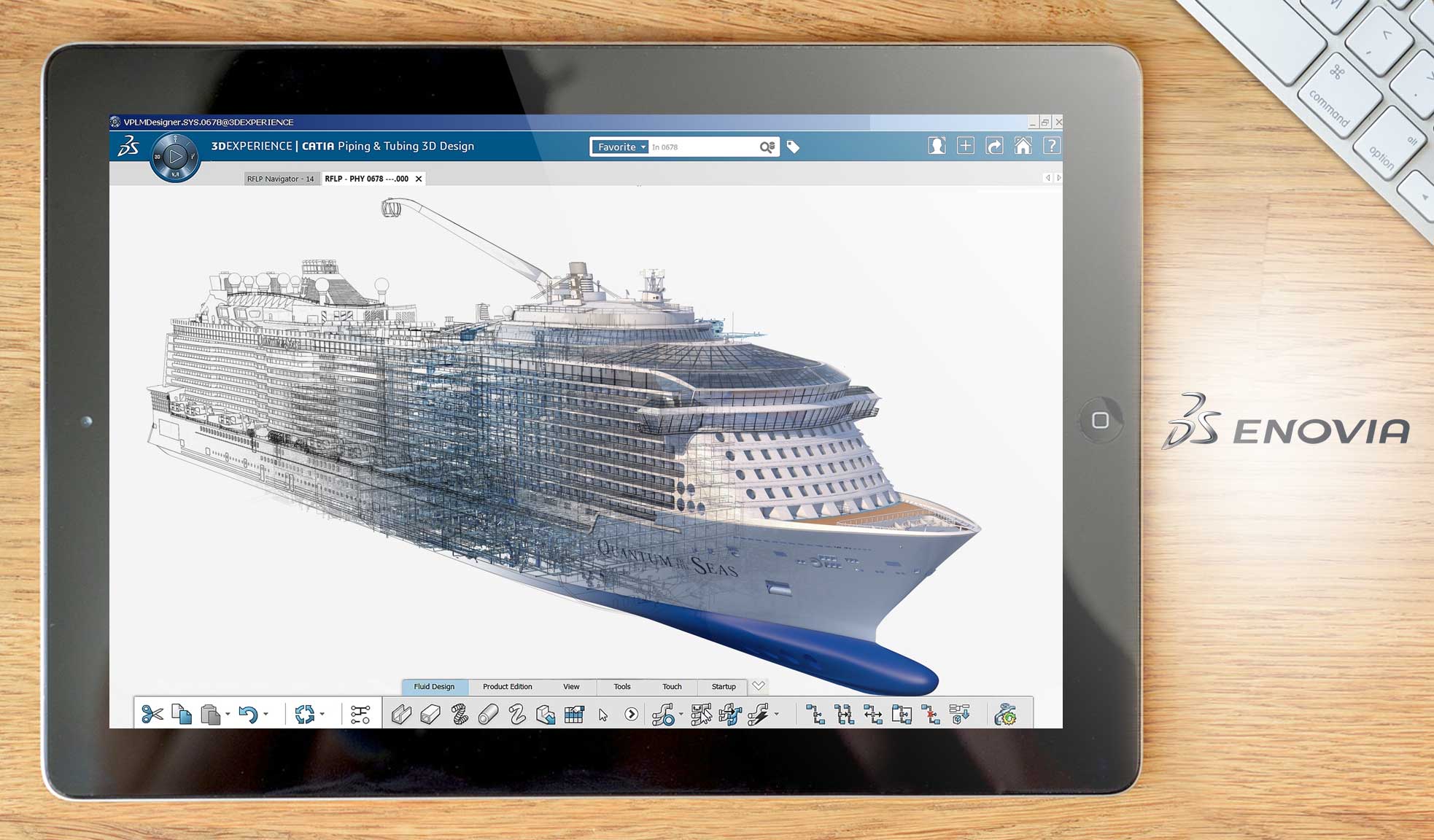The image size is (1434, 840).
Task: Click the tag icon beside the search bar
Action: (x=794, y=147)
